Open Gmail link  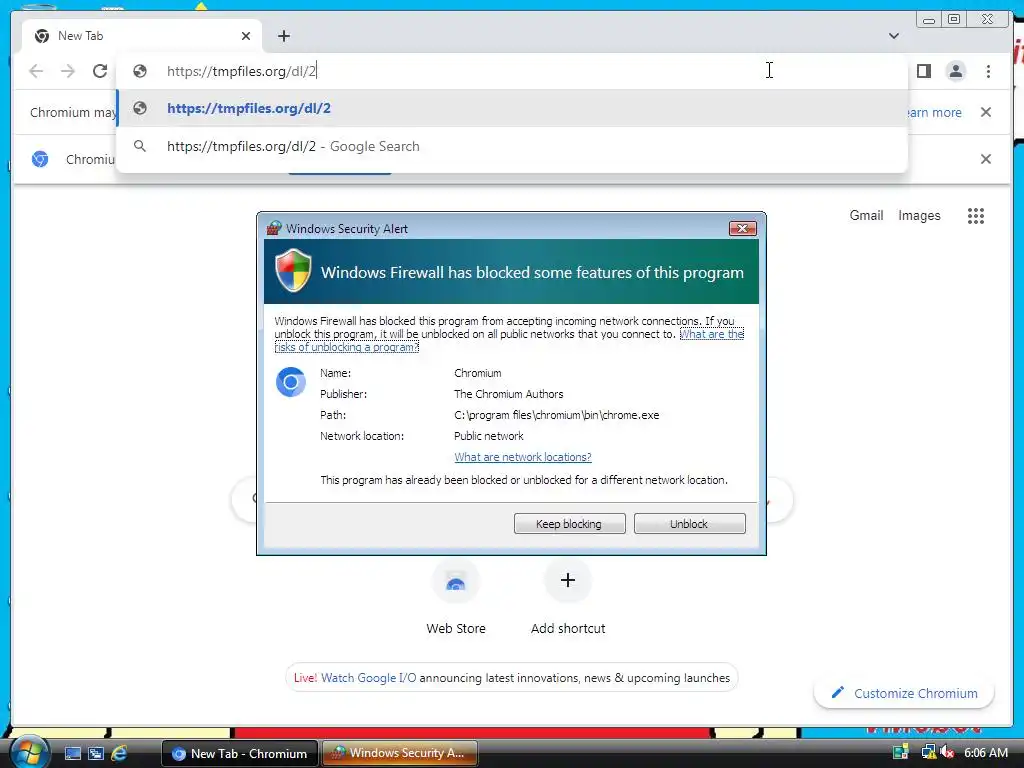coord(866,216)
